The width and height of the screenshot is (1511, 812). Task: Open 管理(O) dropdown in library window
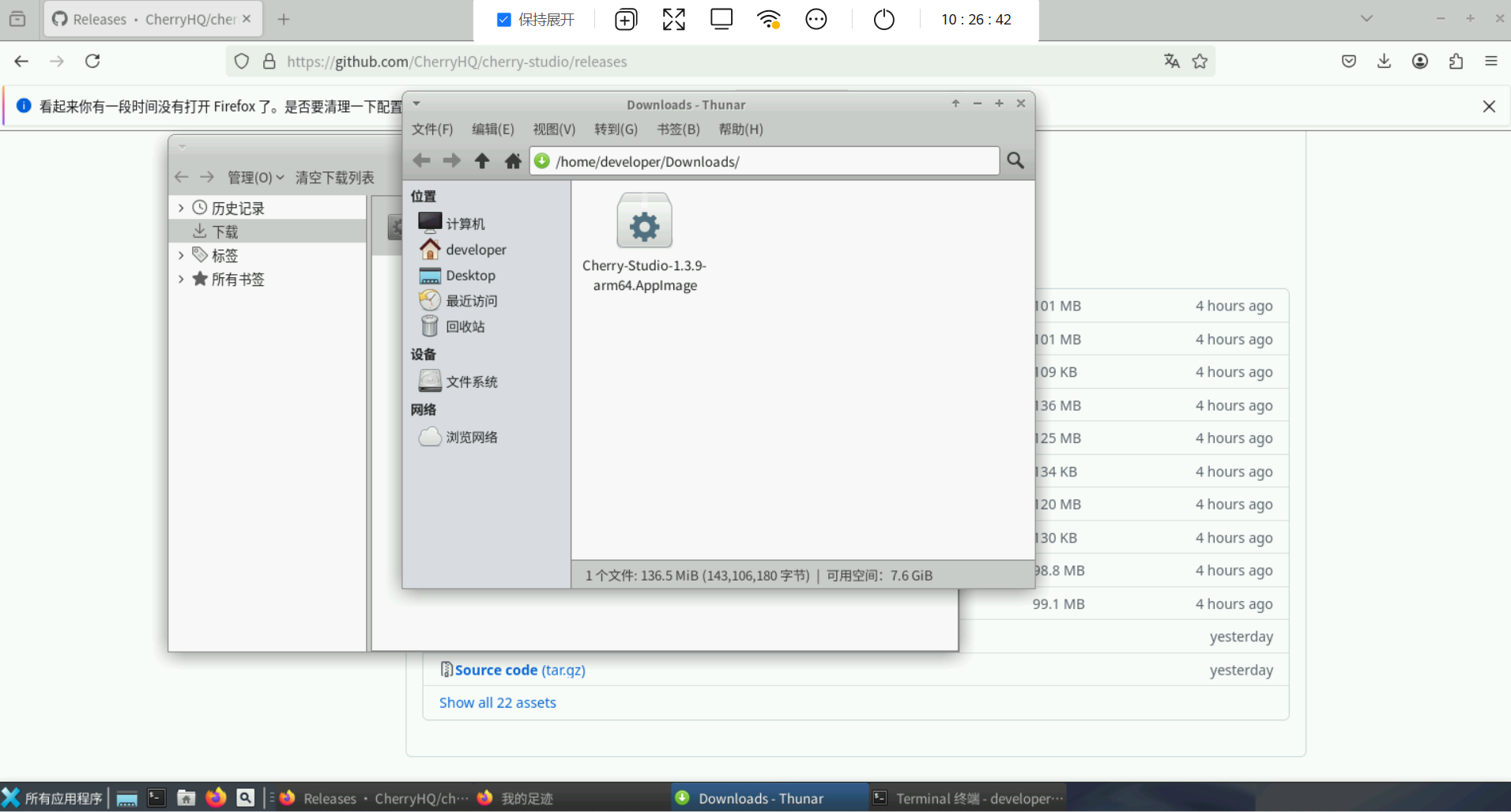point(255,178)
